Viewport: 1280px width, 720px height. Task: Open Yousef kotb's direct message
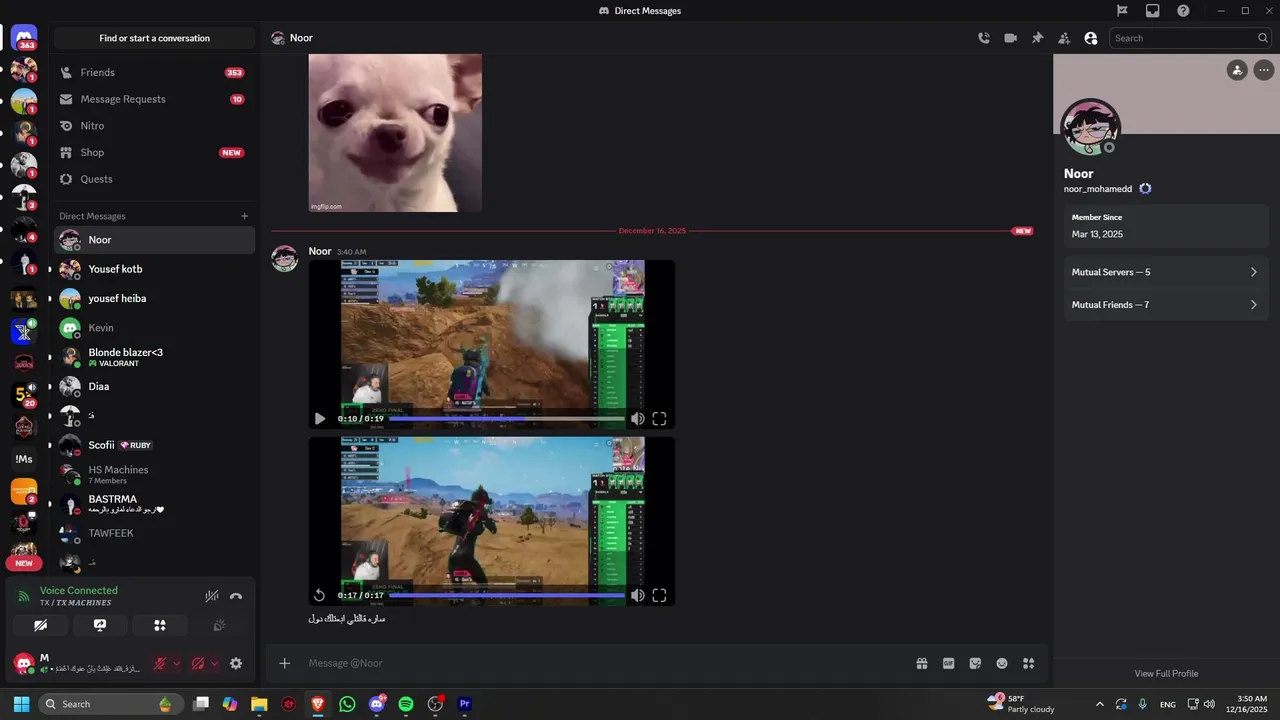click(x=155, y=269)
